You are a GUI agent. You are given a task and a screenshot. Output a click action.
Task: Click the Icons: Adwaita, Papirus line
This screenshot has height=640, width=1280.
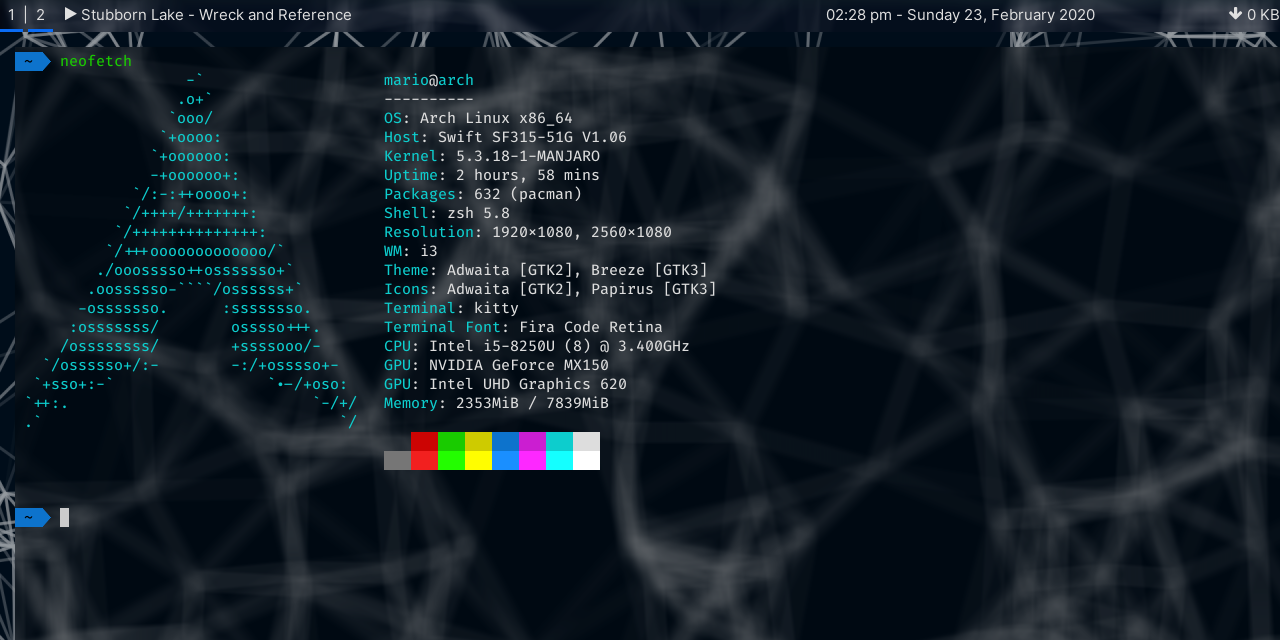point(550,289)
